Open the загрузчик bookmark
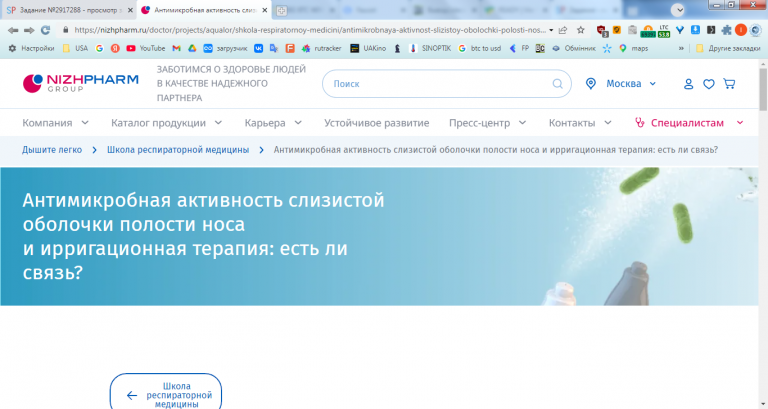768x409 pixels. coord(225,48)
